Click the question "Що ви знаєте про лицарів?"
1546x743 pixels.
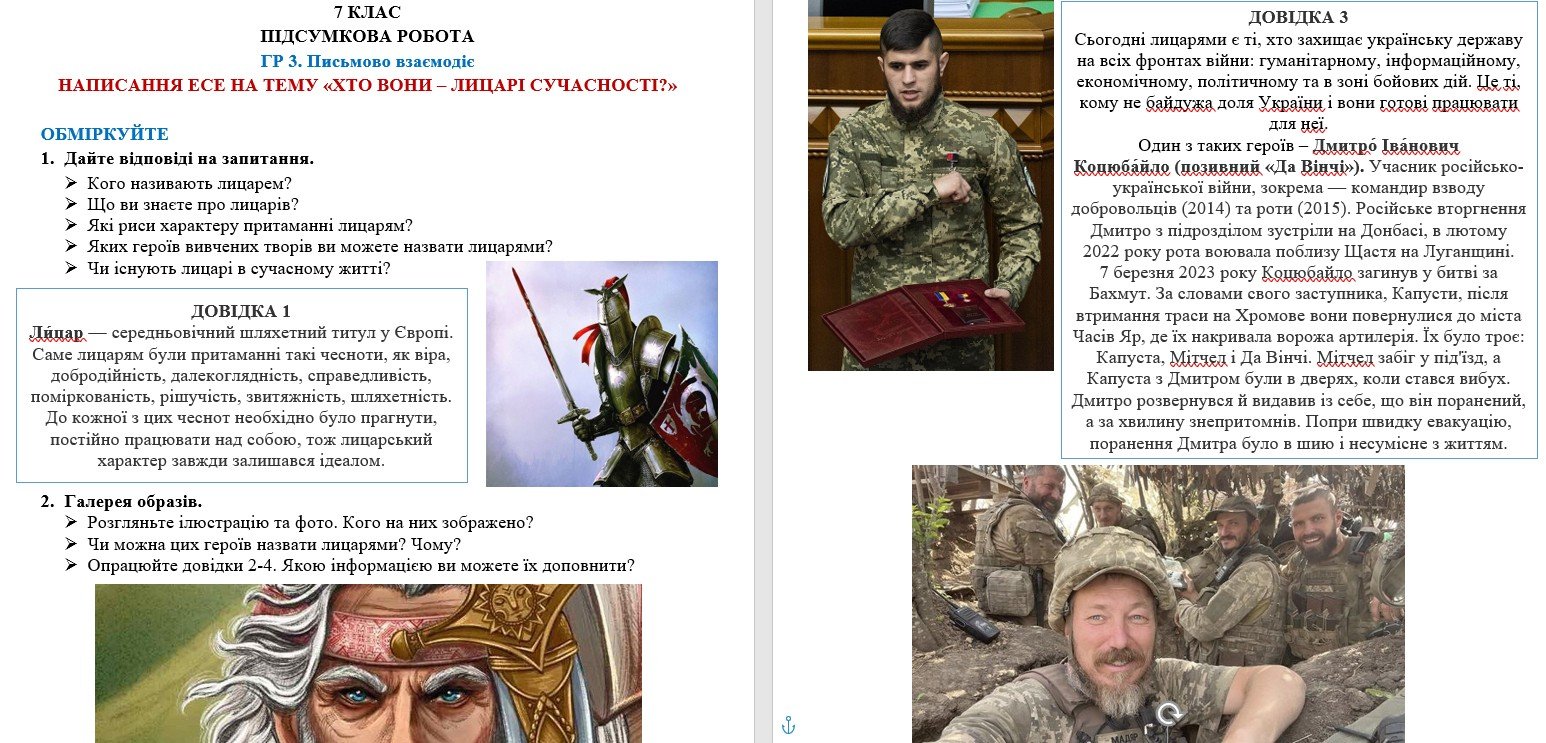tap(195, 205)
